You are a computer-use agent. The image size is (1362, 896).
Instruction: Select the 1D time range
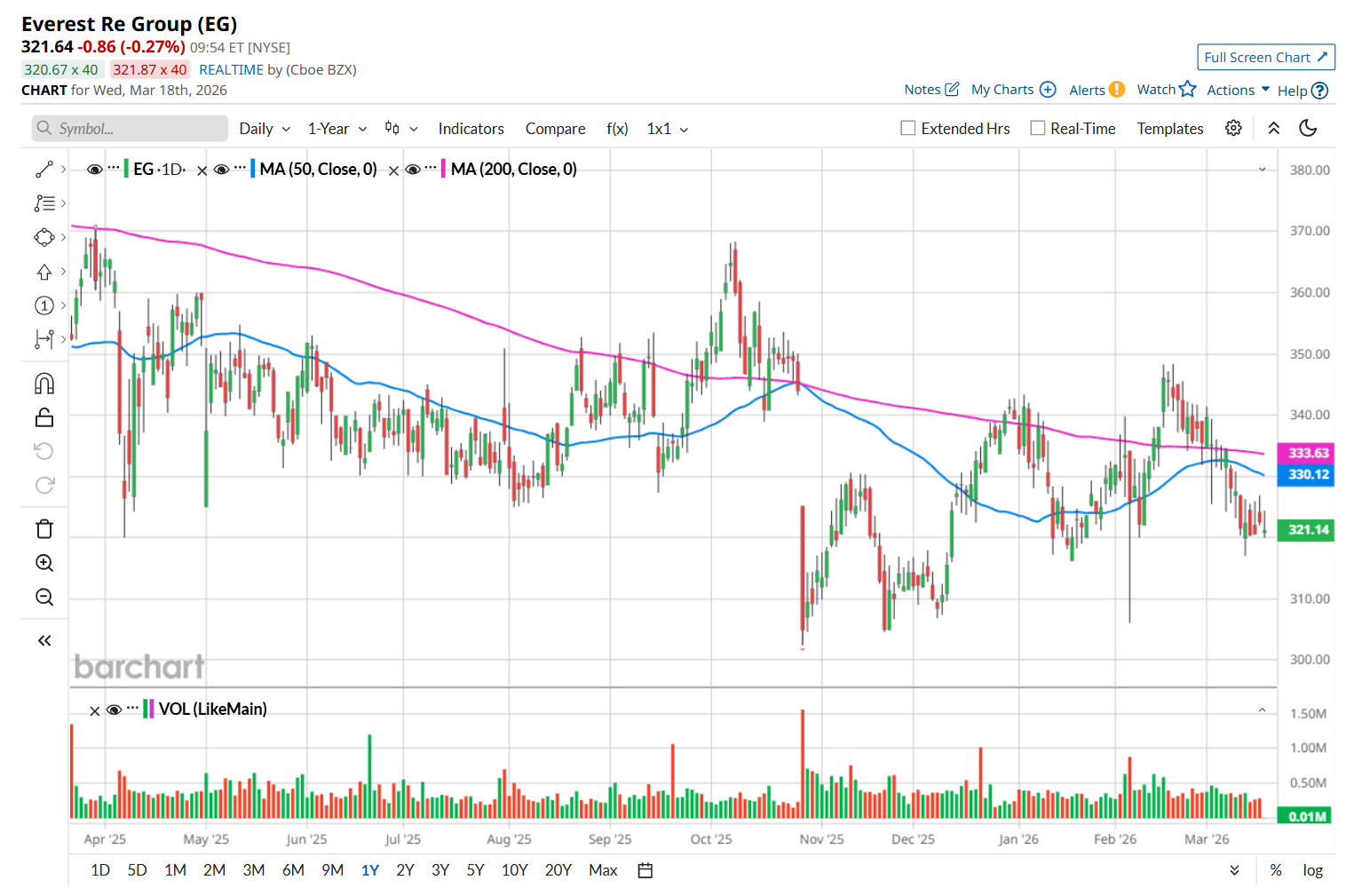tap(100, 870)
